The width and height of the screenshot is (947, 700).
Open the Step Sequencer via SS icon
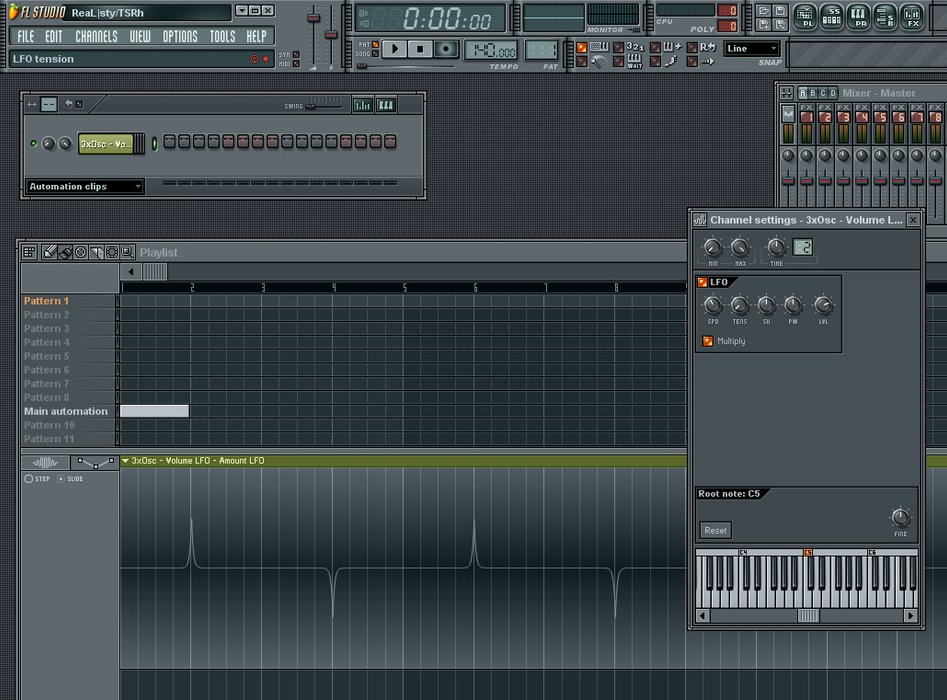833,16
